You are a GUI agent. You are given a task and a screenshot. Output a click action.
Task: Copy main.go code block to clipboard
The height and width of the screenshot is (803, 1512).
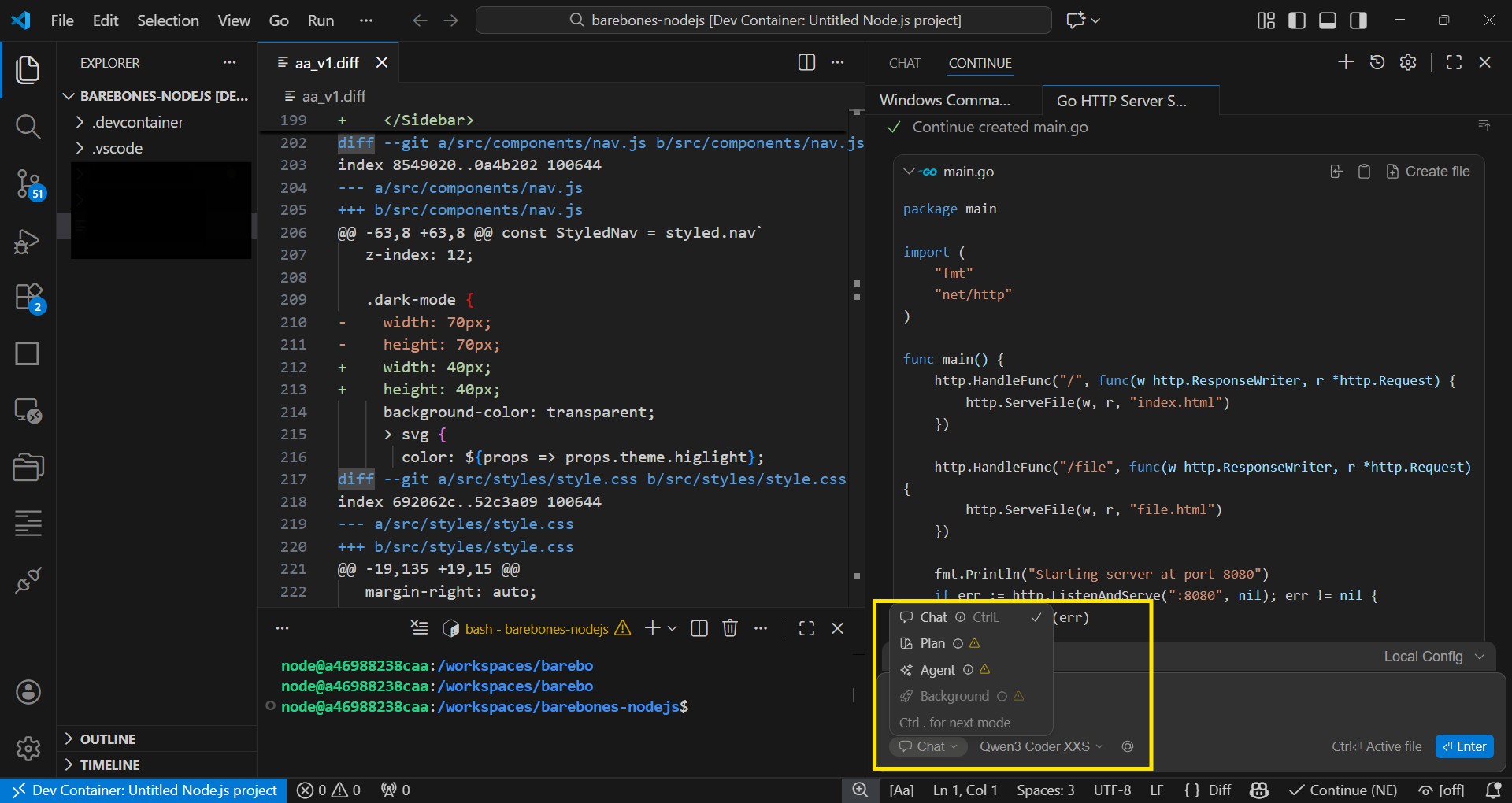click(1364, 172)
